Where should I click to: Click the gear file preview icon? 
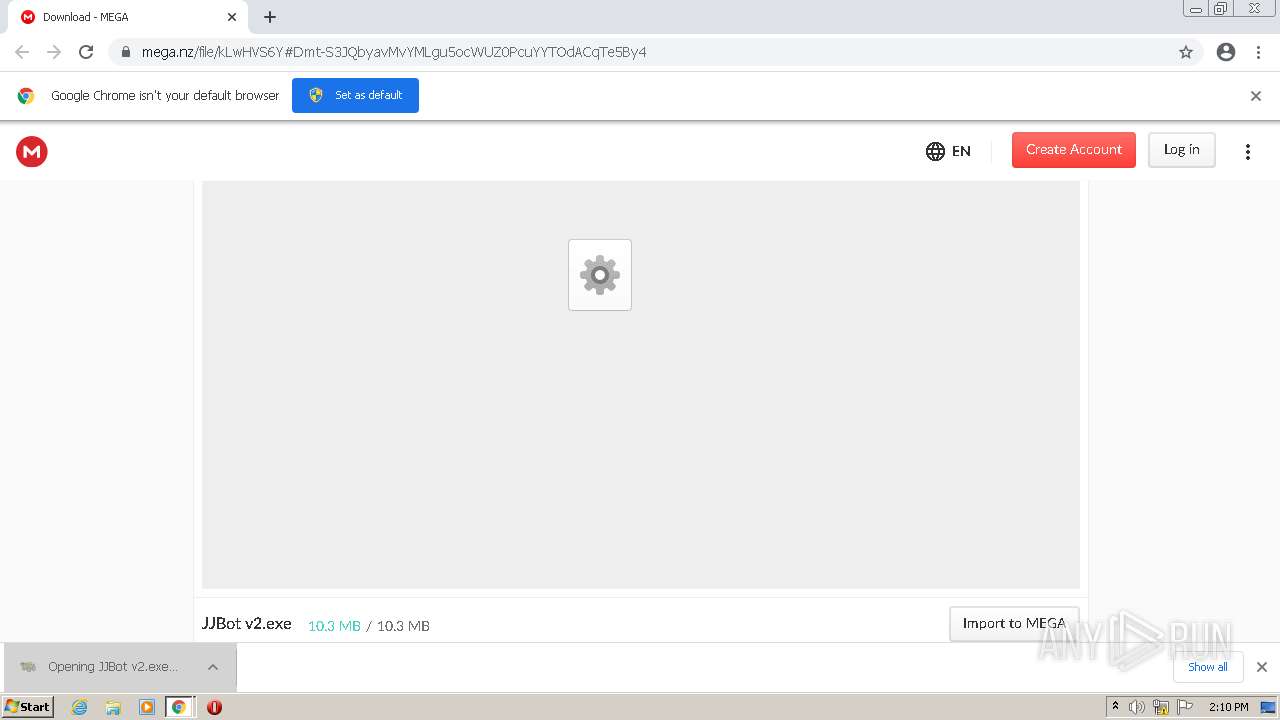600,275
